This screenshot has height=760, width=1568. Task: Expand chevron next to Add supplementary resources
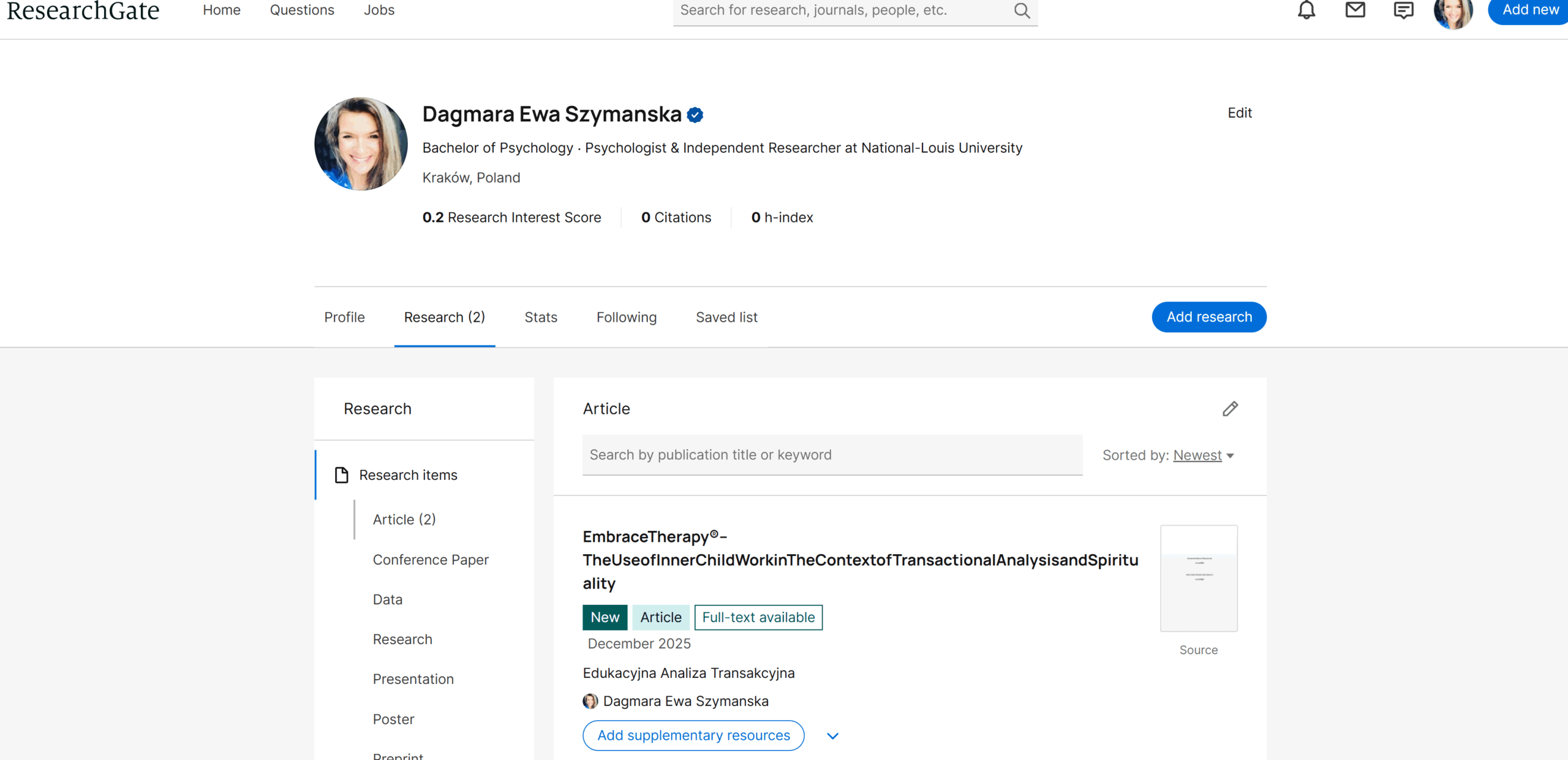point(832,735)
